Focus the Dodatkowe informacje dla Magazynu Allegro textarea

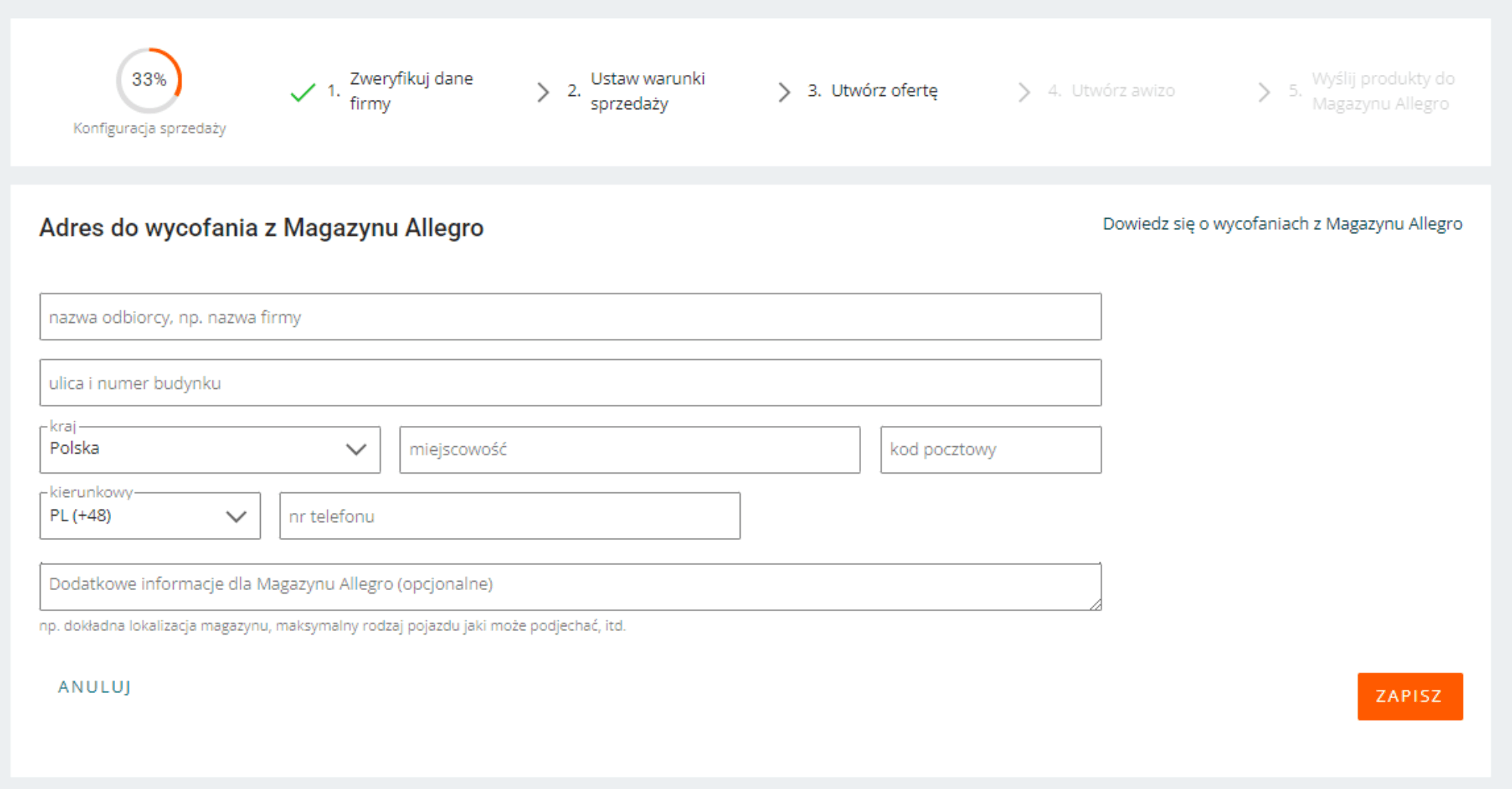(x=570, y=586)
